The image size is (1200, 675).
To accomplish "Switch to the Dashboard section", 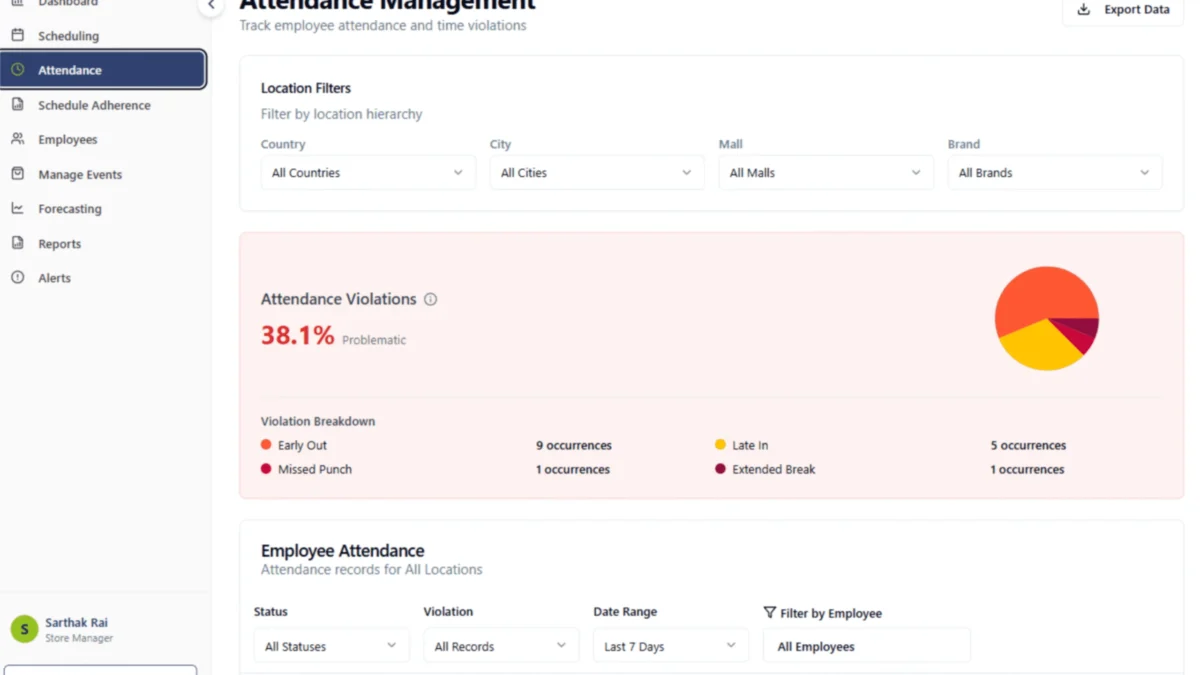I will (x=60, y=4).
